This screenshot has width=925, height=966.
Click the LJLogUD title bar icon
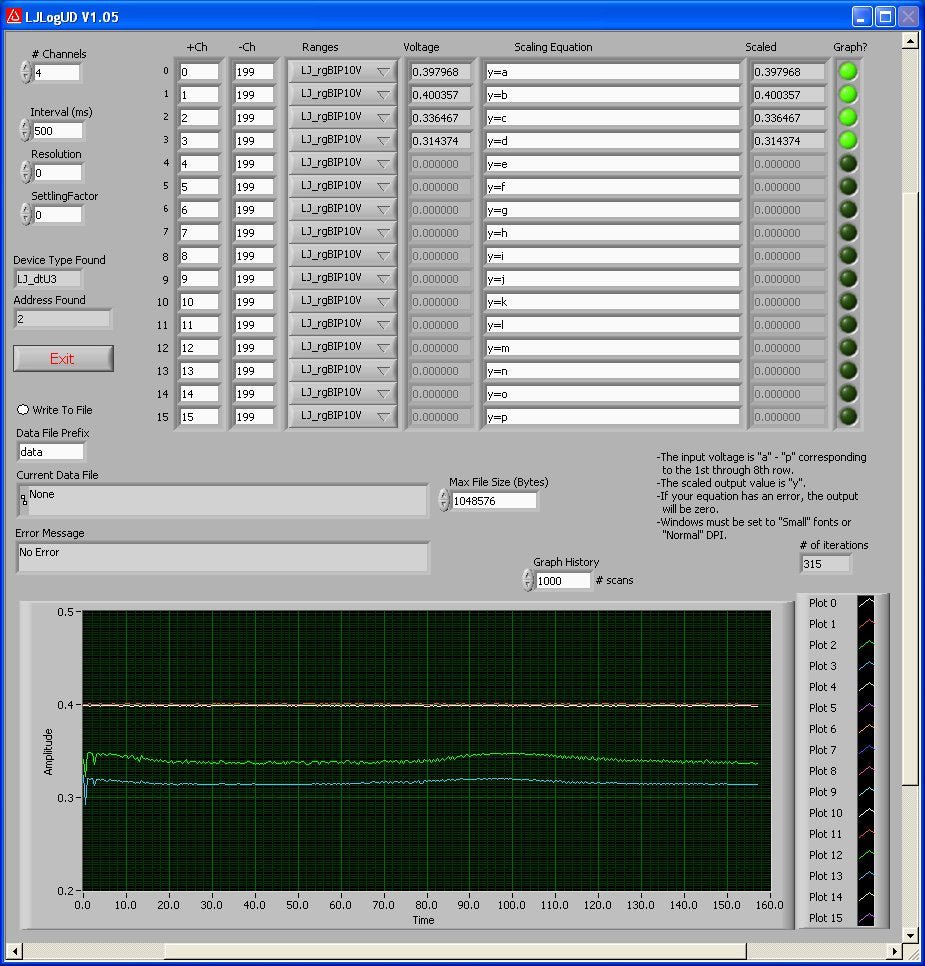click(12, 15)
